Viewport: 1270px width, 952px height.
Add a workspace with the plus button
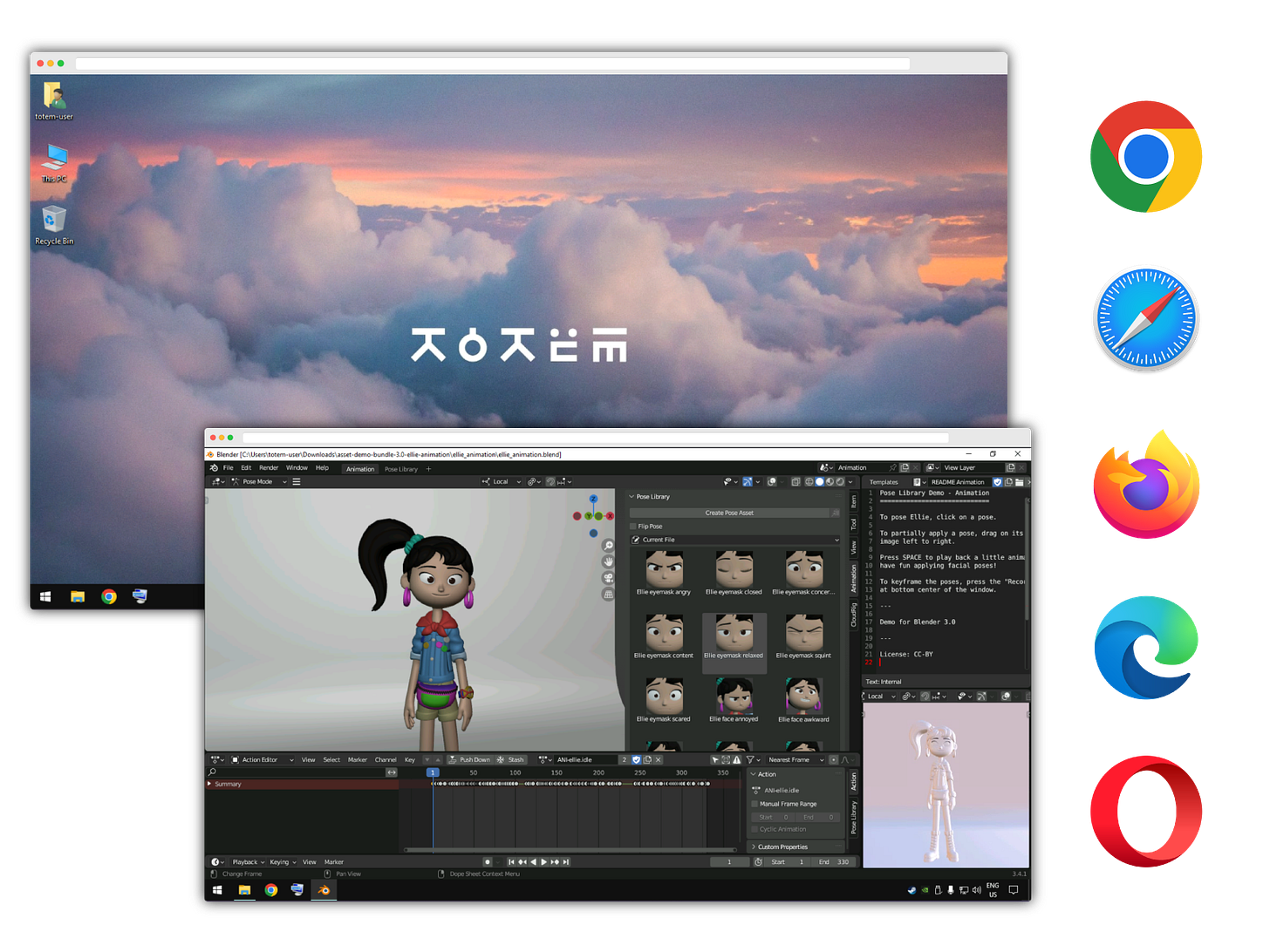pyautogui.click(x=428, y=469)
